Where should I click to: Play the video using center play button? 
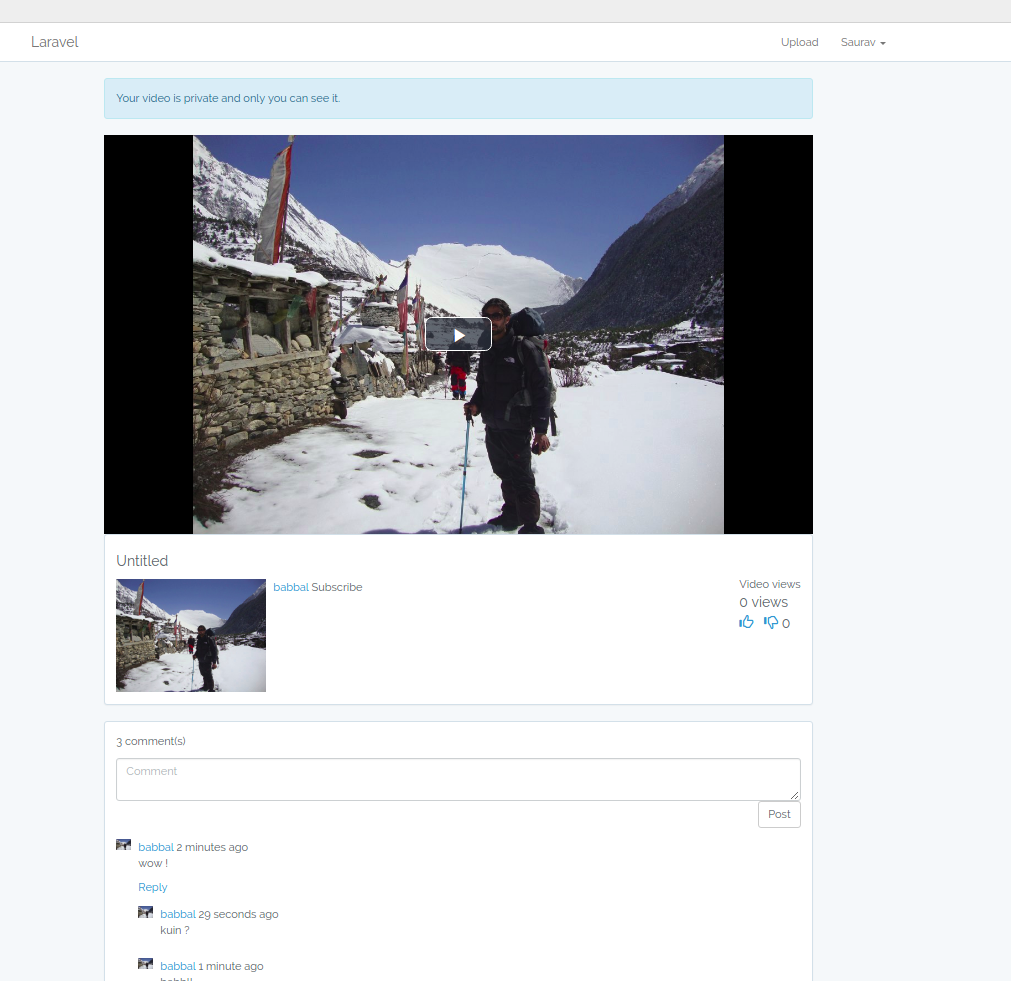point(458,334)
